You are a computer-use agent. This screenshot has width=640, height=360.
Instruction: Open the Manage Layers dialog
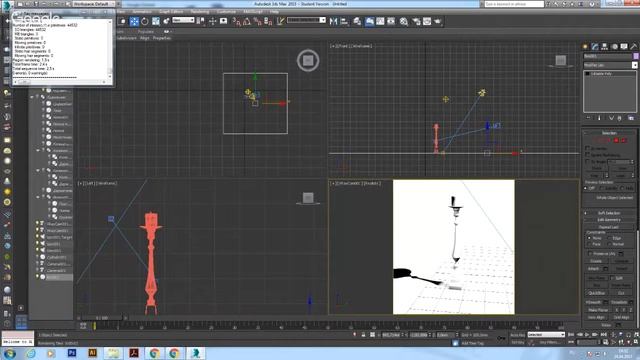(x=357, y=21)
